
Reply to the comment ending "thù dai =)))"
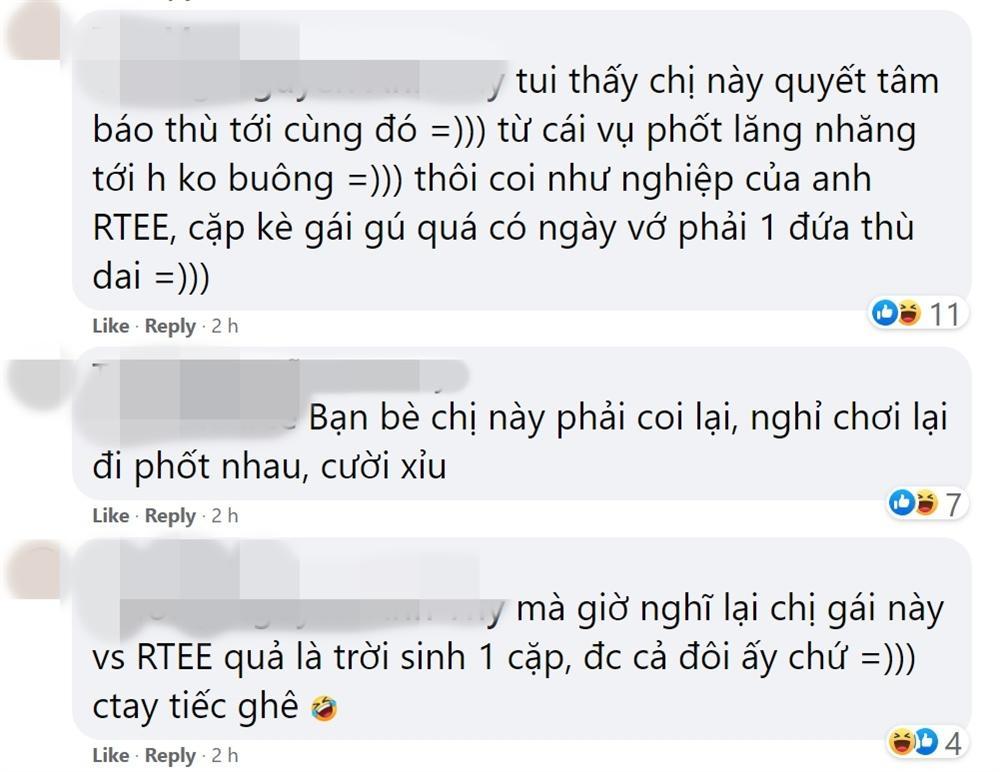(x=170, y=326)
